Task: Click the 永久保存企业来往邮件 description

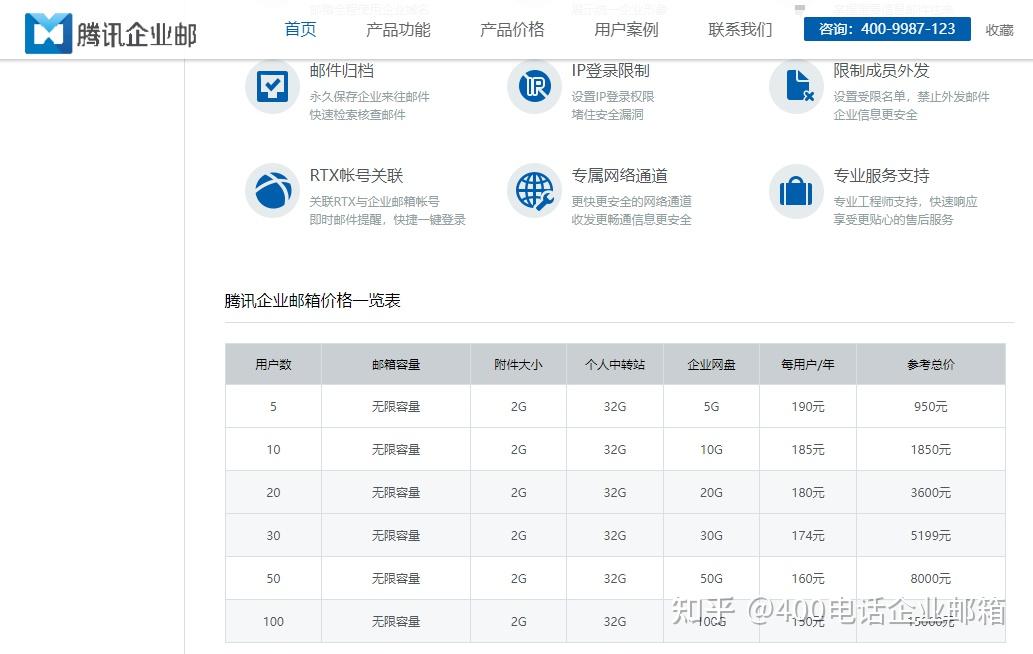Action: click(x=370, y=96)
